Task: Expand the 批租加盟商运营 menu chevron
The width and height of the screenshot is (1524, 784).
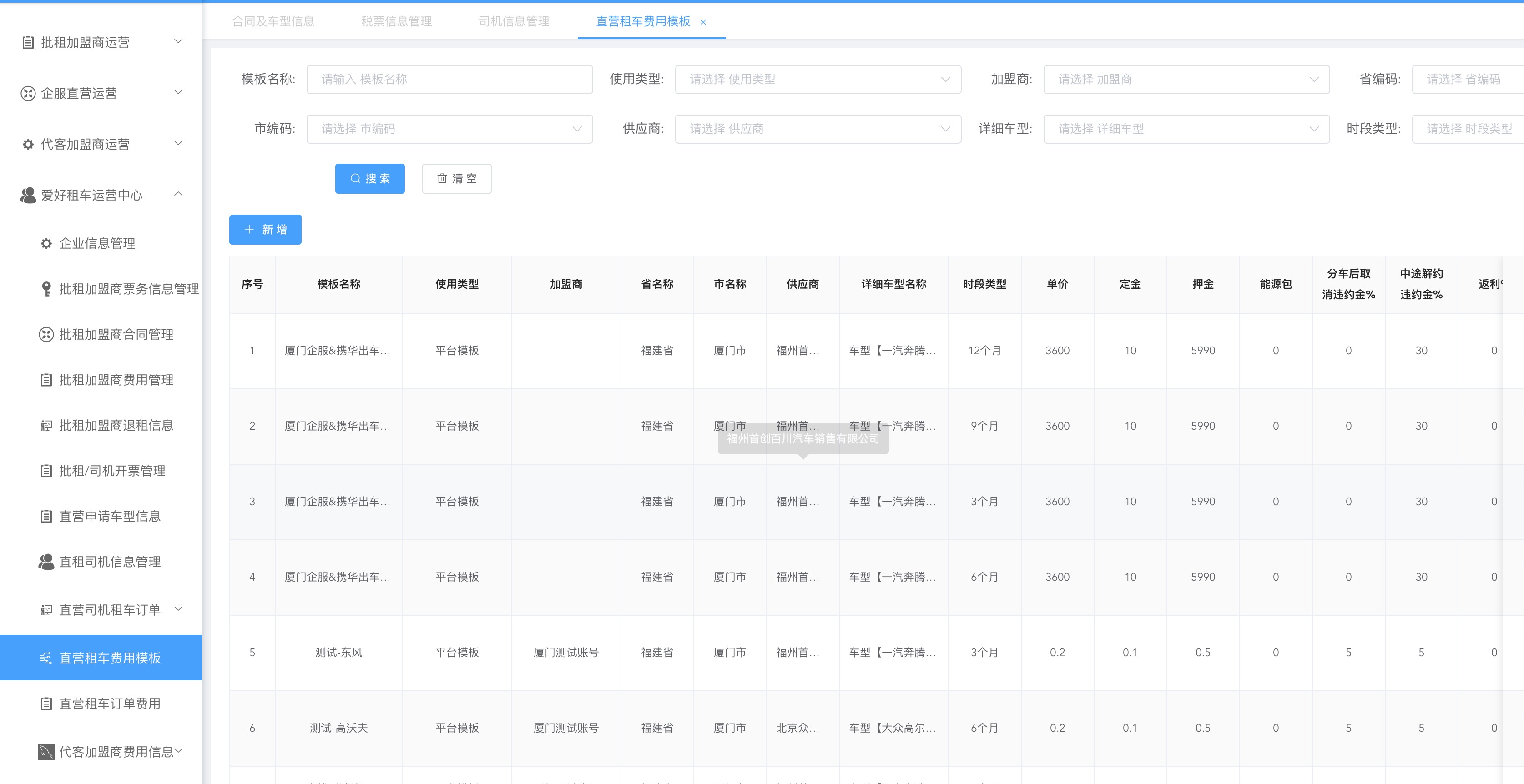Action: [x=178, y=41]
